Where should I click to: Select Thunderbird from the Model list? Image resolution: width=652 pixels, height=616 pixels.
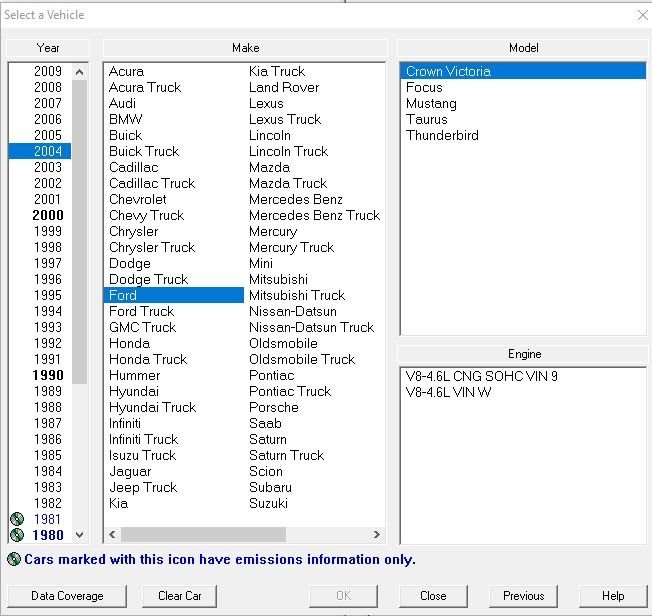(442, 135)
